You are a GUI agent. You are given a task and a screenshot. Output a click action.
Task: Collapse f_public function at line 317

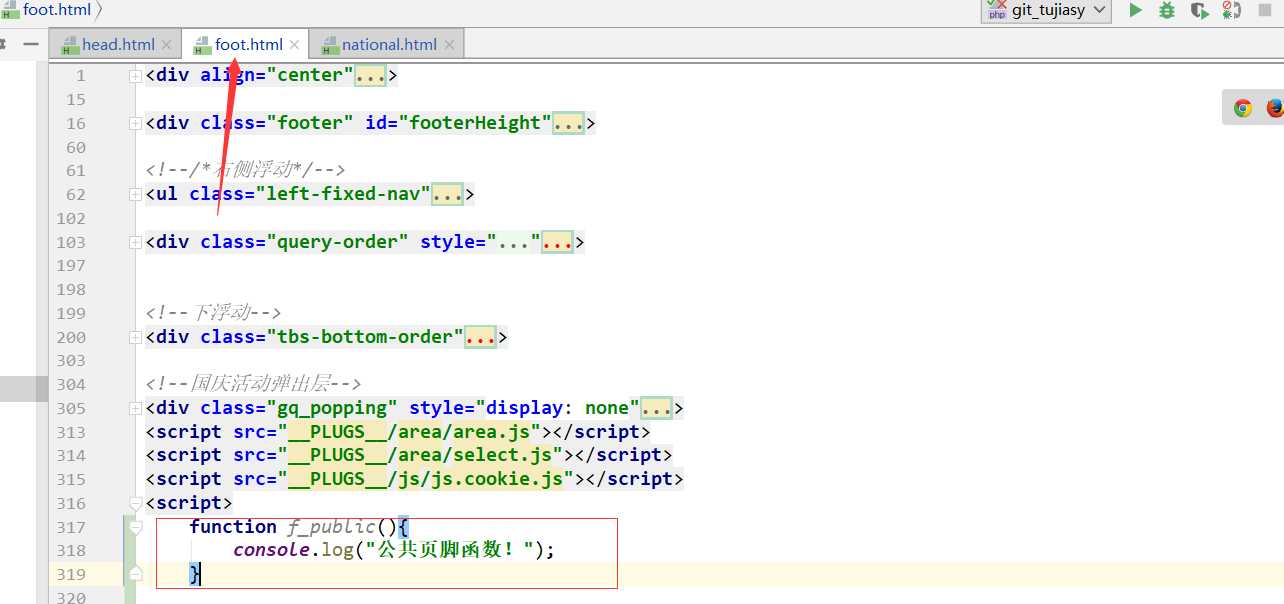[x=135, y=527]
